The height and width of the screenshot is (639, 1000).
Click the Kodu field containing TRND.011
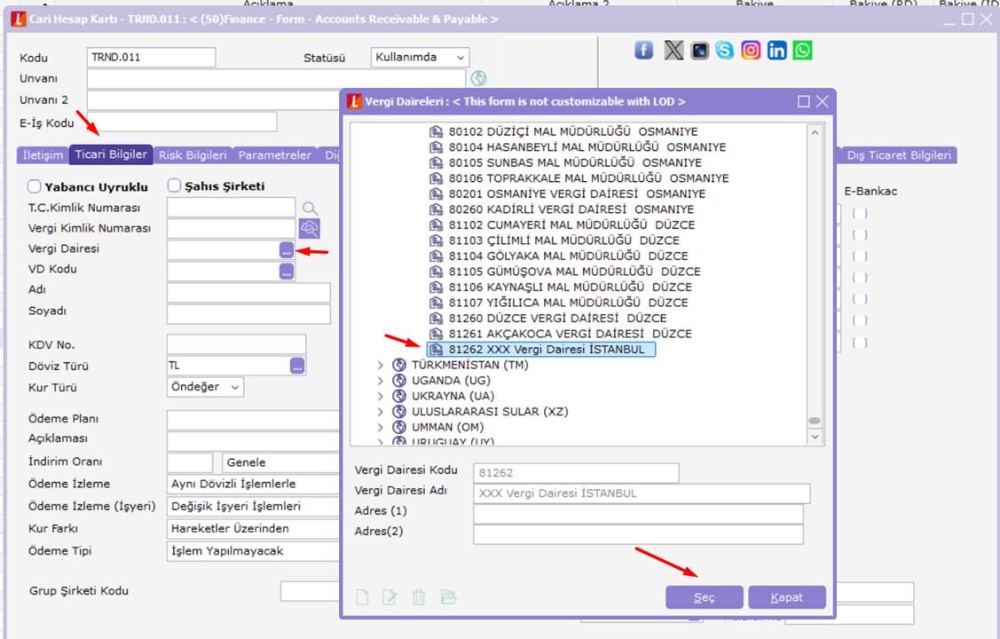pyautogui.click(x=151, y=57)
